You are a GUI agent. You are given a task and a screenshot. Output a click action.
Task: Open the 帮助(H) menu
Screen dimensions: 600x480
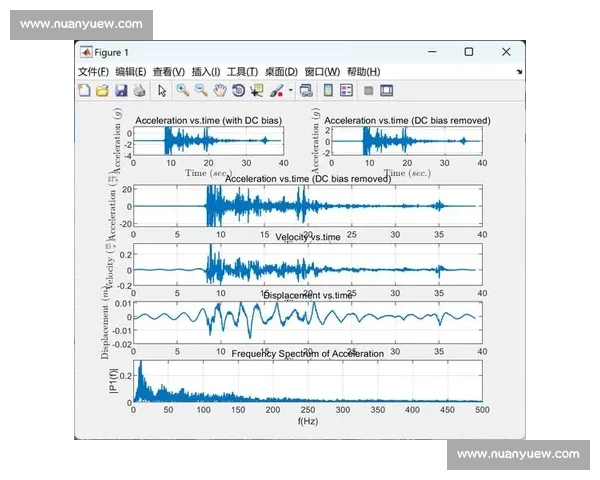tap(363, 72)
